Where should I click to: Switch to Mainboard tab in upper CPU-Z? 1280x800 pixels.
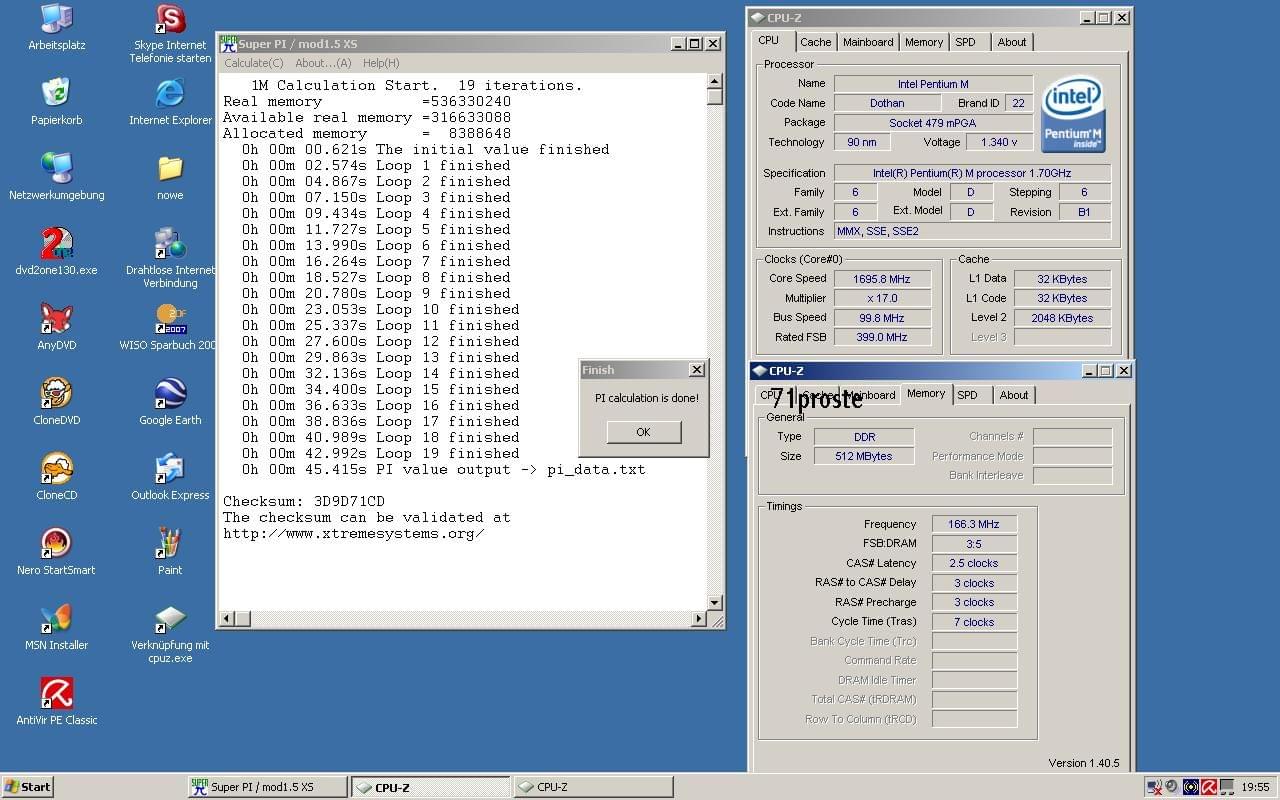868,42
